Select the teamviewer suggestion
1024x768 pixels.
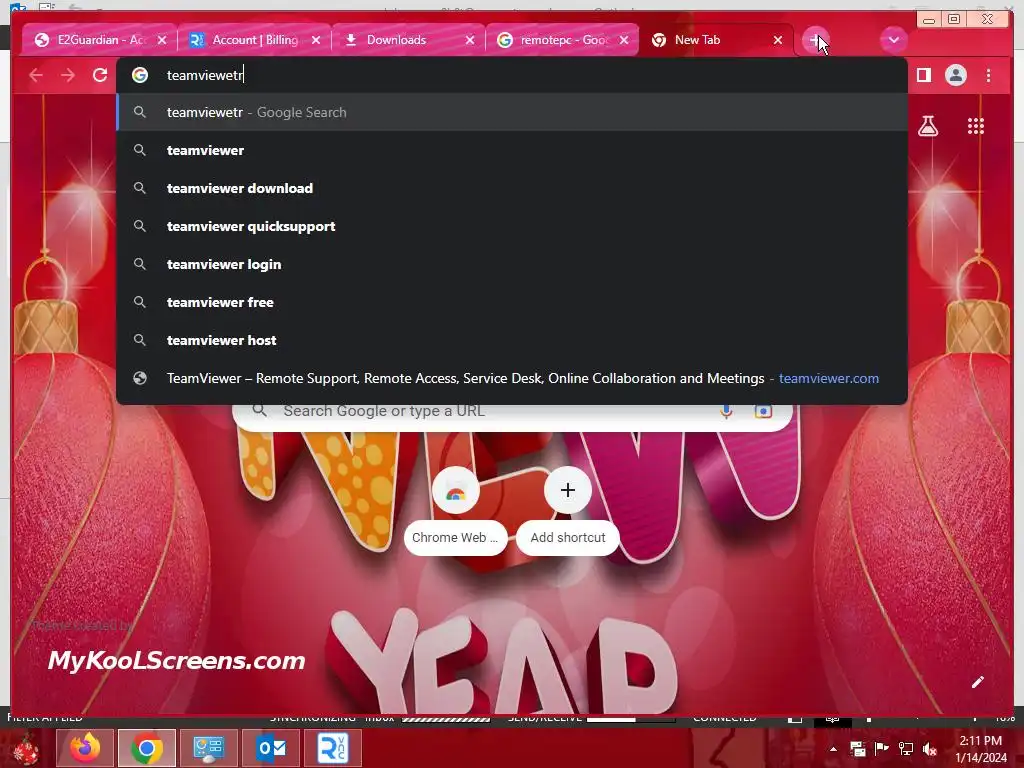pyautogui.click(x=512, y=150)
